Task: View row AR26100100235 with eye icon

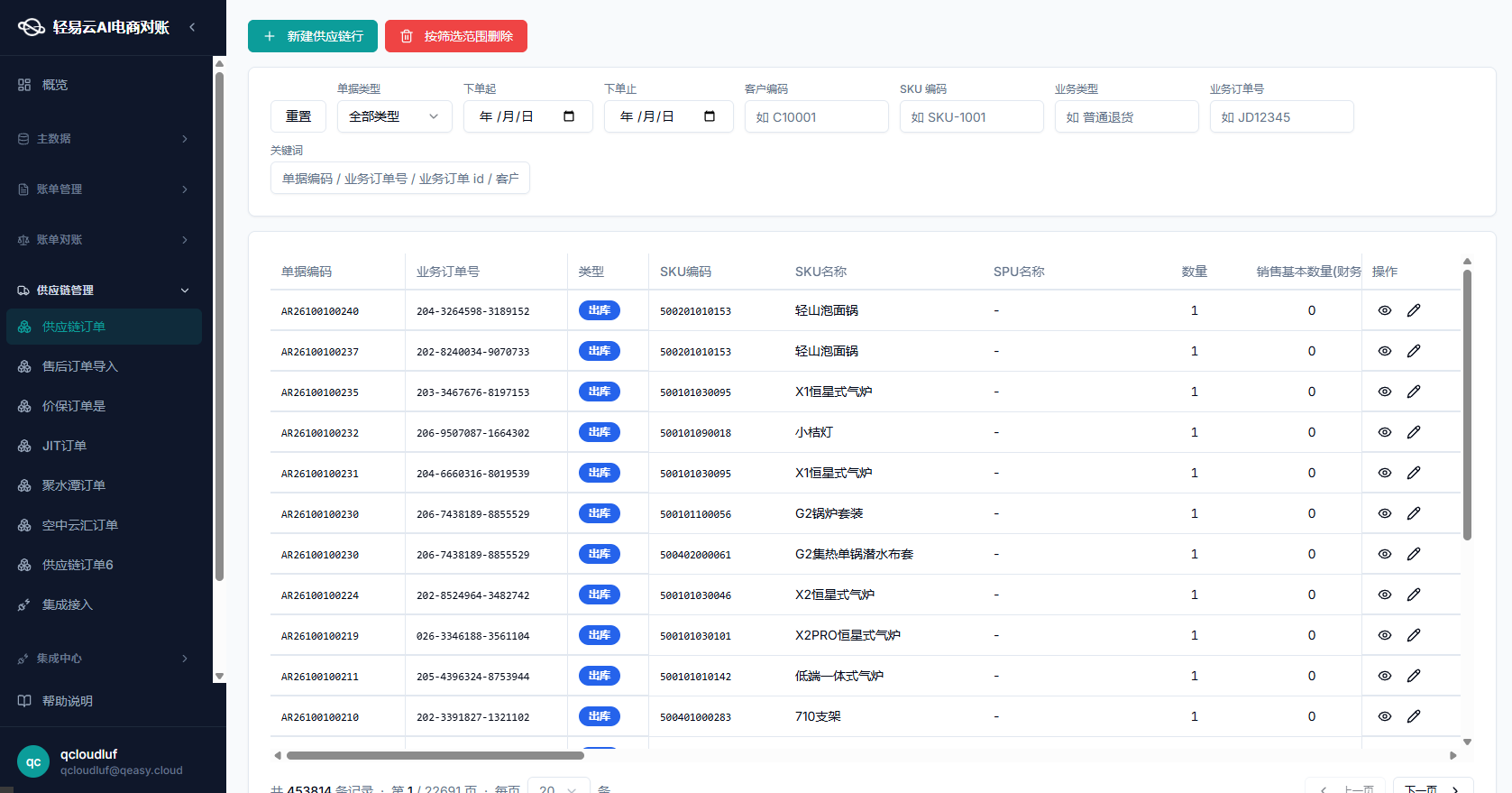Action: 1385,392
